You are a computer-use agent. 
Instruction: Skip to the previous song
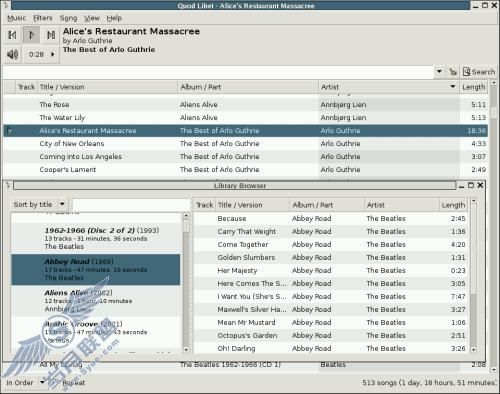pos(12,35)
